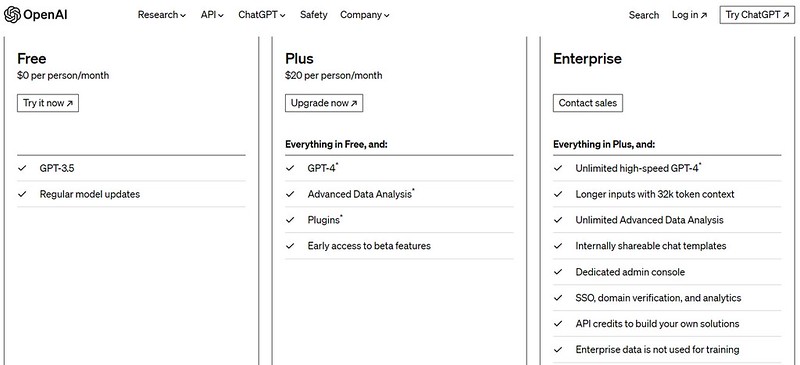Click the Log in link
Screen dimensions: 800x365
click(689, 15)
